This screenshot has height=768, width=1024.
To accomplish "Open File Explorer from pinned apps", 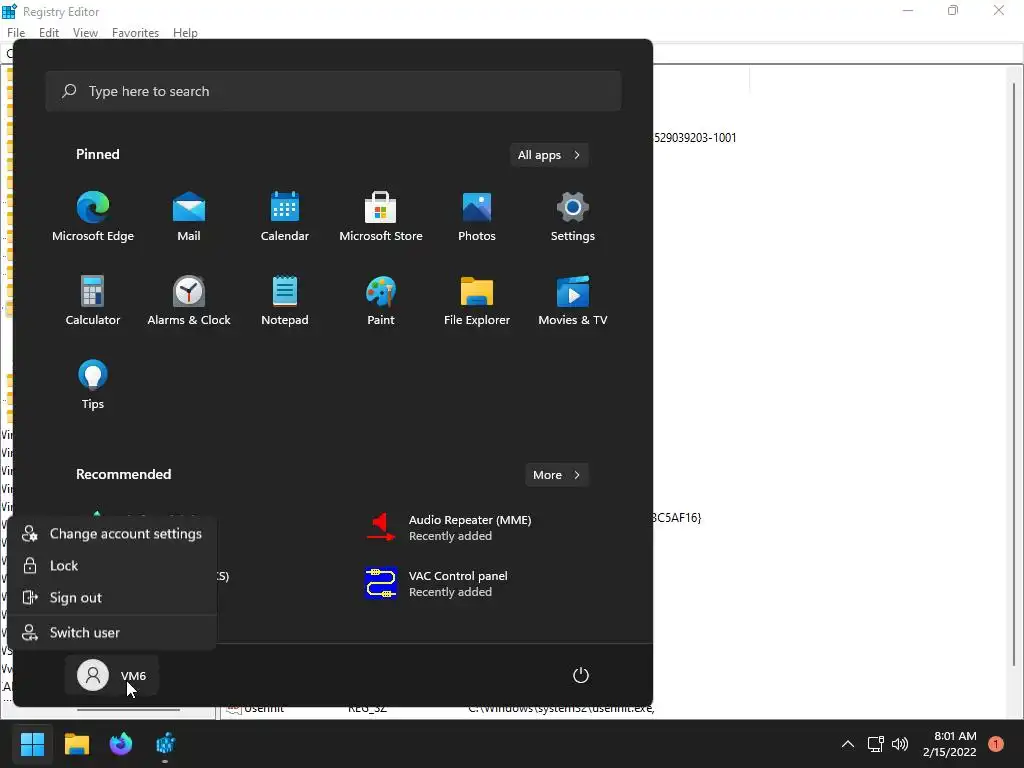I will click(x=477, y=300).
